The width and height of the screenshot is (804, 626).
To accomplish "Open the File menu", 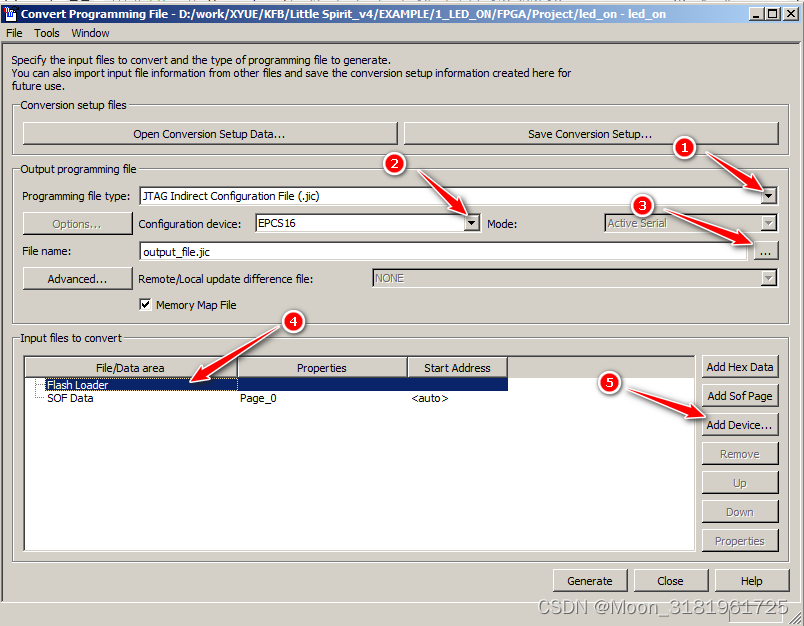I will click(14, 33).
